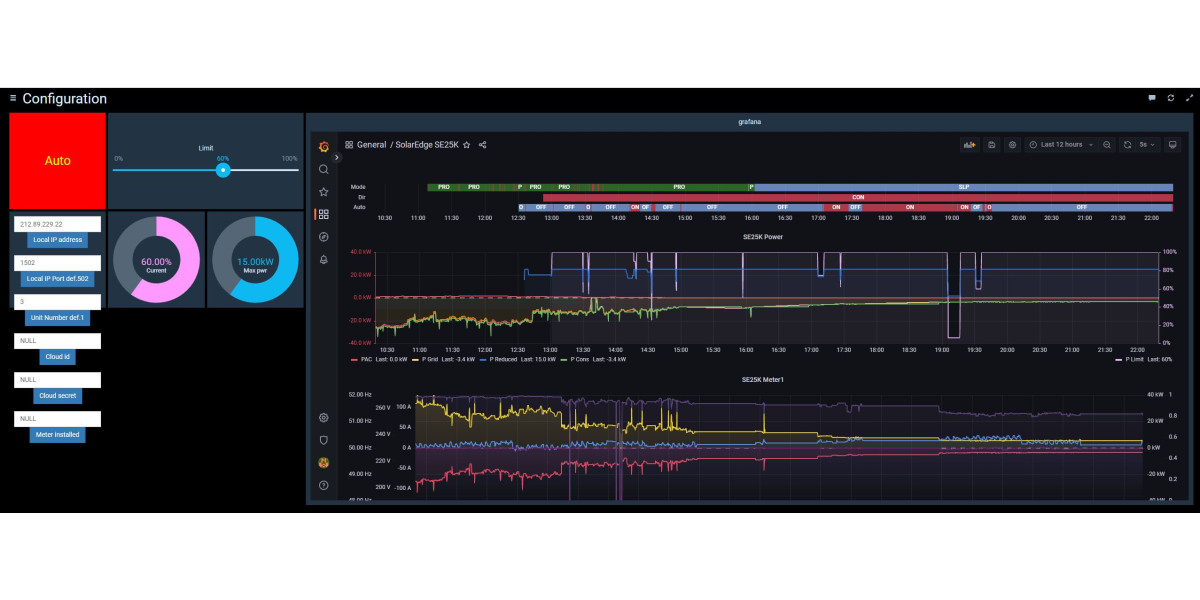Click the Cloud id button
This screenshot has height=600, width=1200.
point(58,357)
